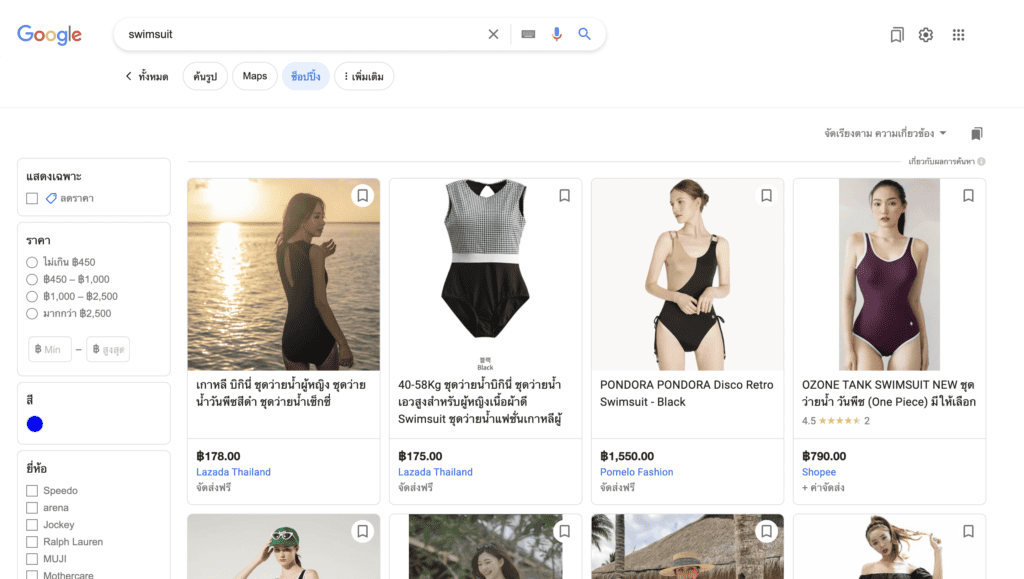Open the black checkered swimsuit image

[x=485, y=274]
